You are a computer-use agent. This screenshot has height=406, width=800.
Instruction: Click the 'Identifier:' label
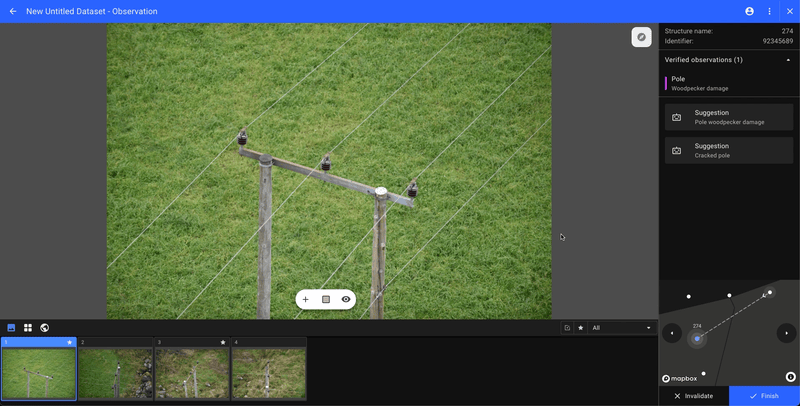(679, 41)
